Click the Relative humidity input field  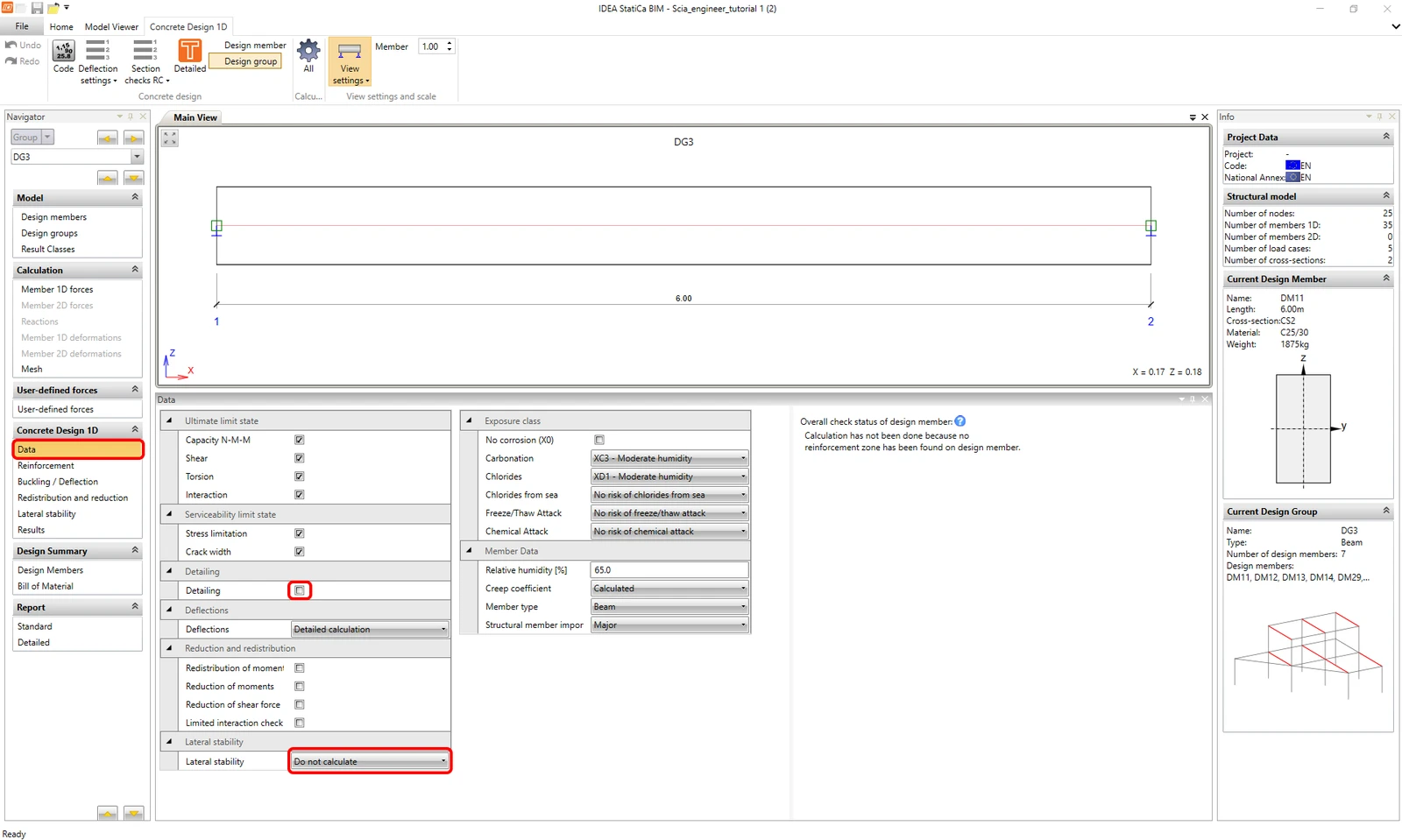coord(669,570)
